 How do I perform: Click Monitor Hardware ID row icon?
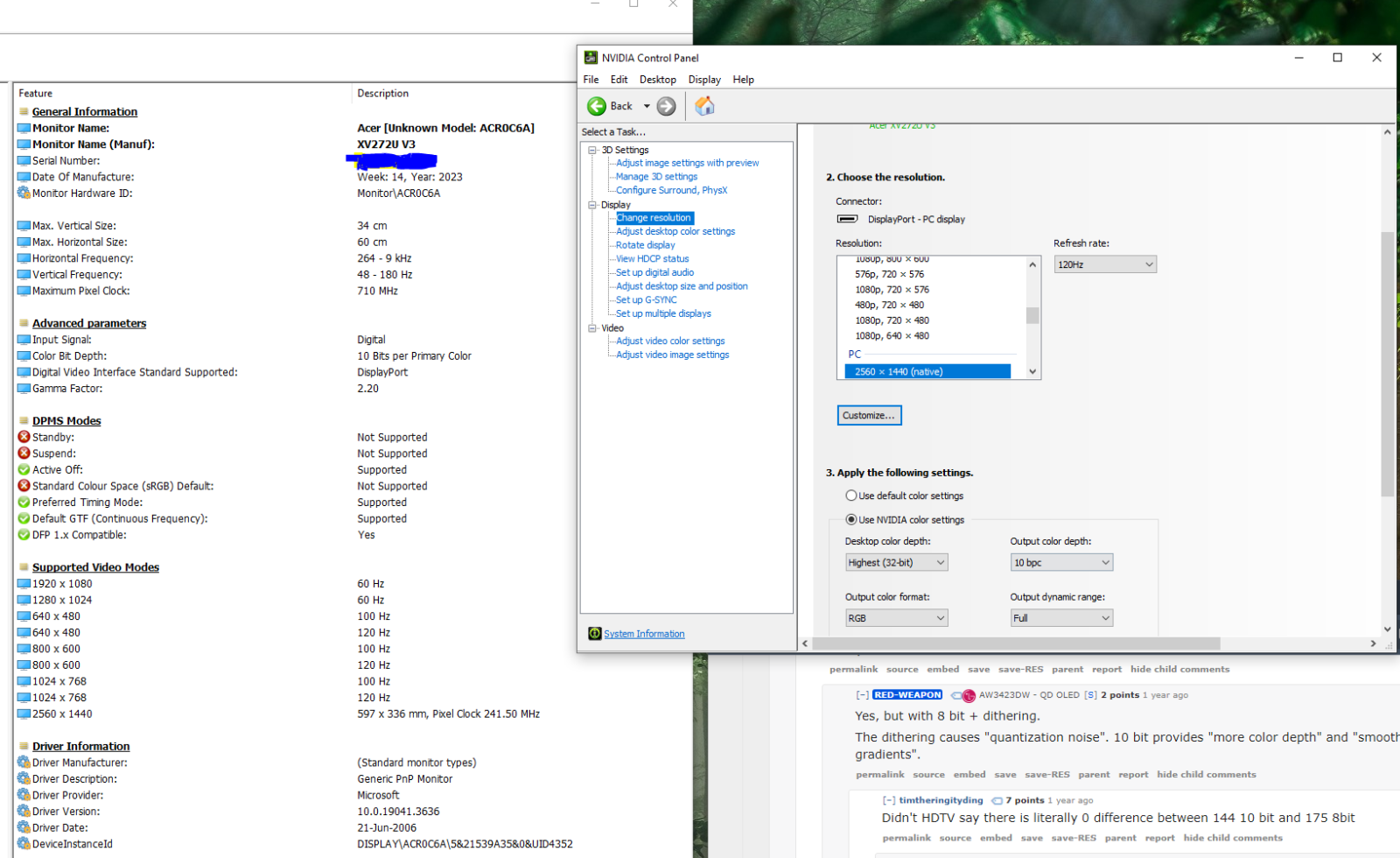click(x=24, y=193)
